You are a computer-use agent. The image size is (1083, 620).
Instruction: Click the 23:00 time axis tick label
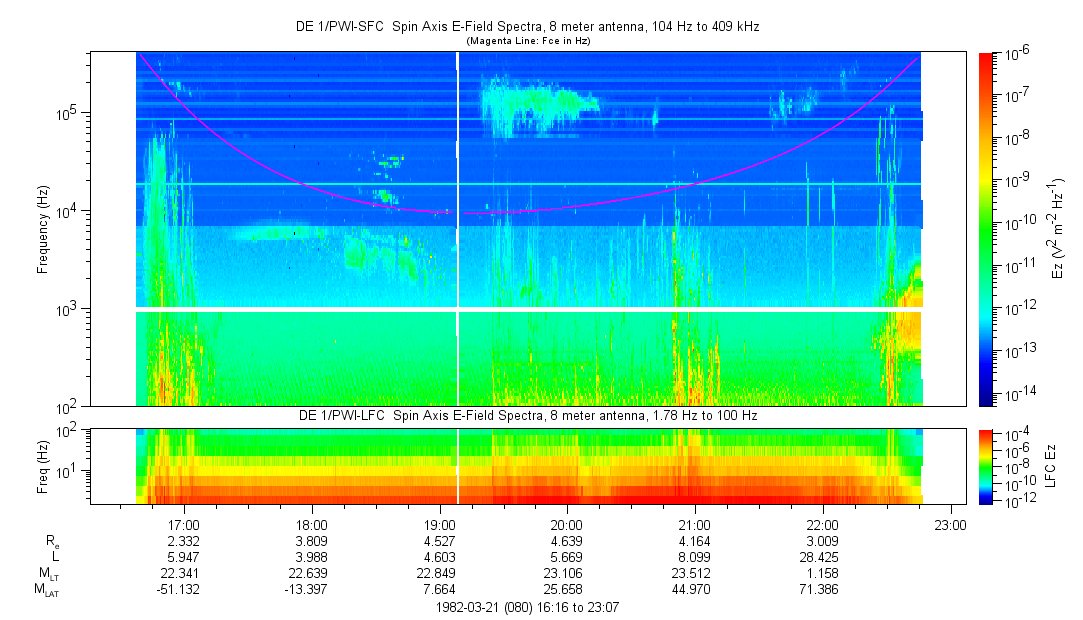[949, 524]
